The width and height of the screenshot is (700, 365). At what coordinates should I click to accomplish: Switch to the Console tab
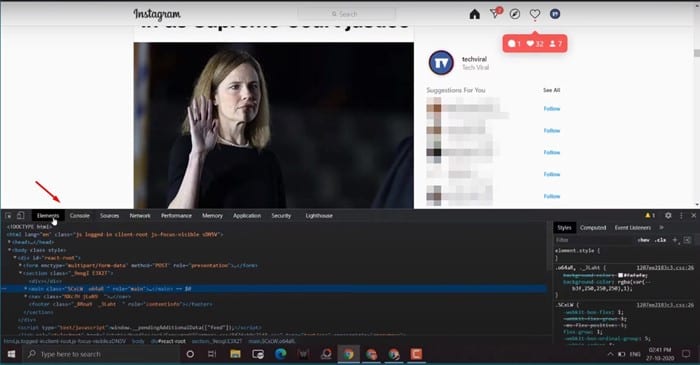pos(79,216)
